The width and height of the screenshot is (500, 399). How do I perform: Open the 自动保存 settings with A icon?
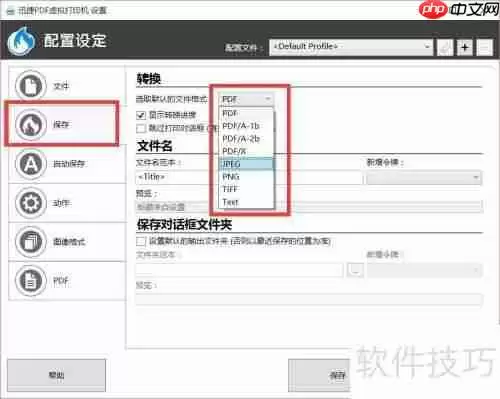click(67, 164)
